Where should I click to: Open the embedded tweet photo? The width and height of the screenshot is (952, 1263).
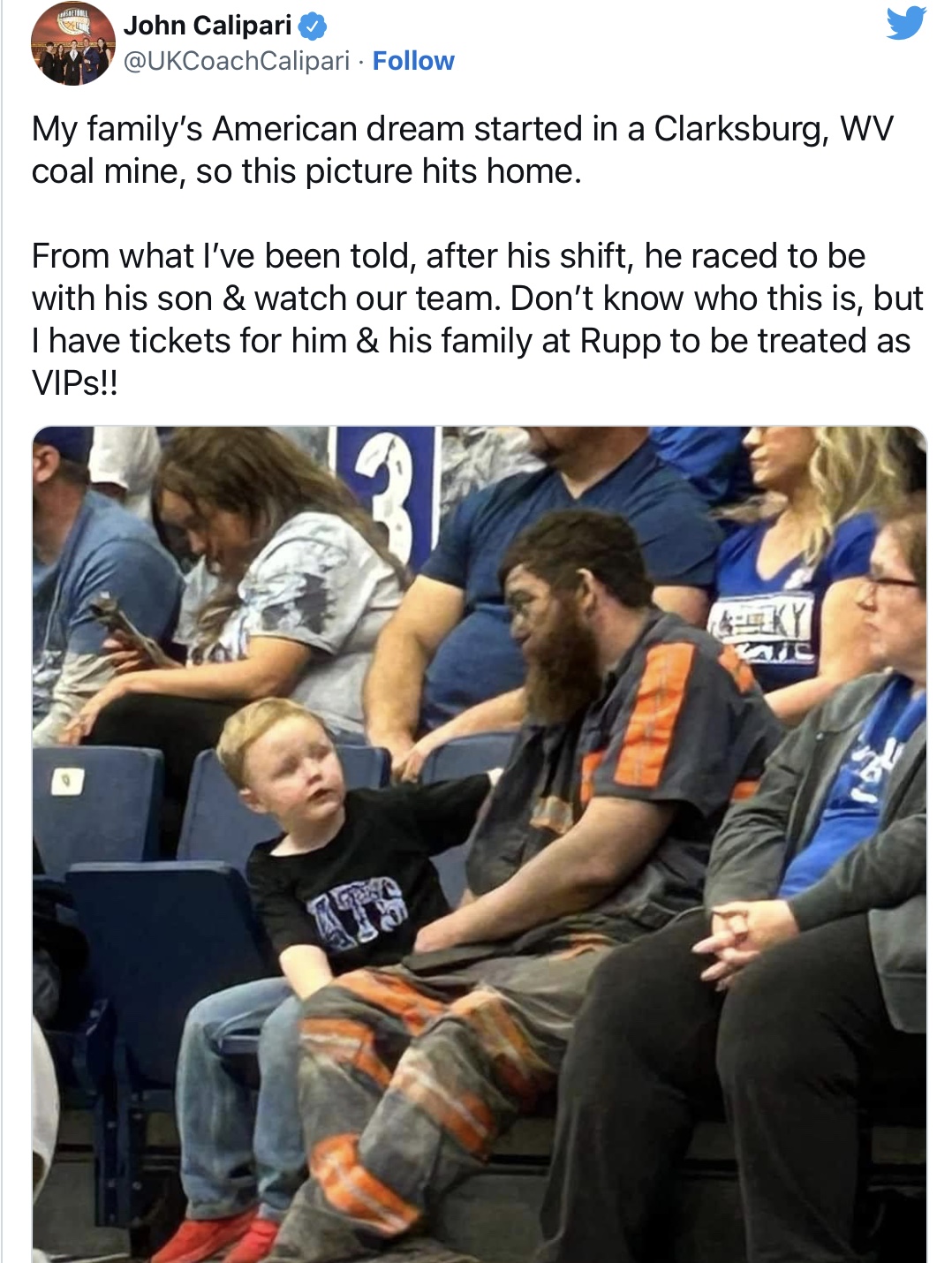pos(480,844)
